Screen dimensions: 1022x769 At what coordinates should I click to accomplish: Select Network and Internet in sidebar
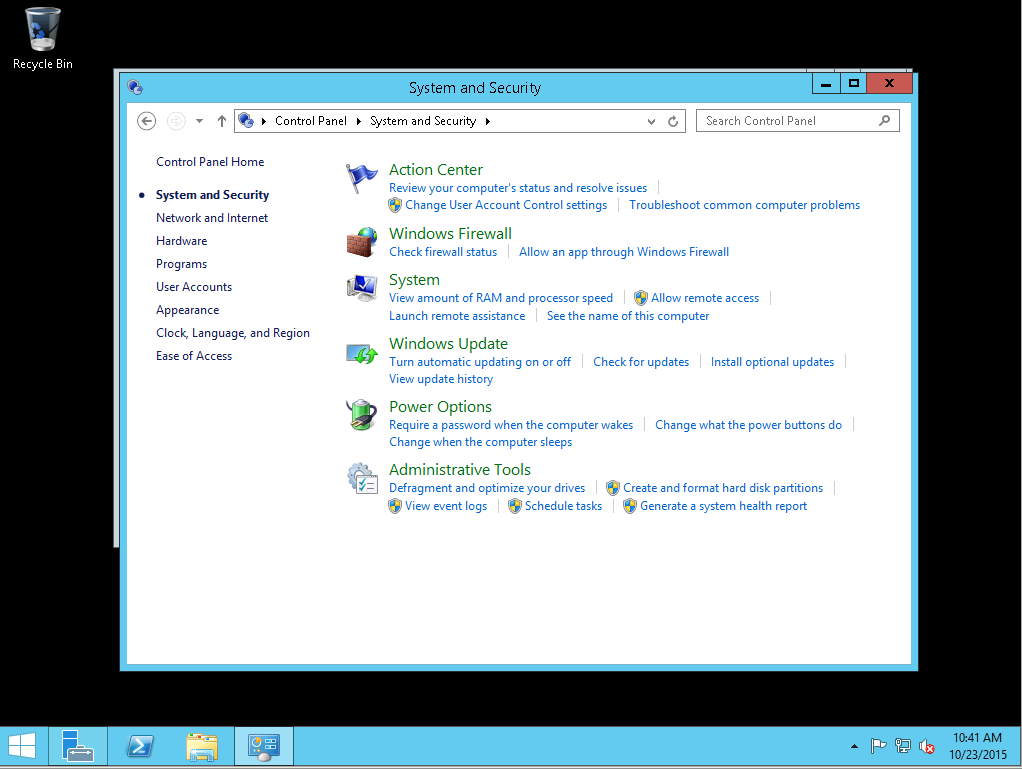point(212,218)
